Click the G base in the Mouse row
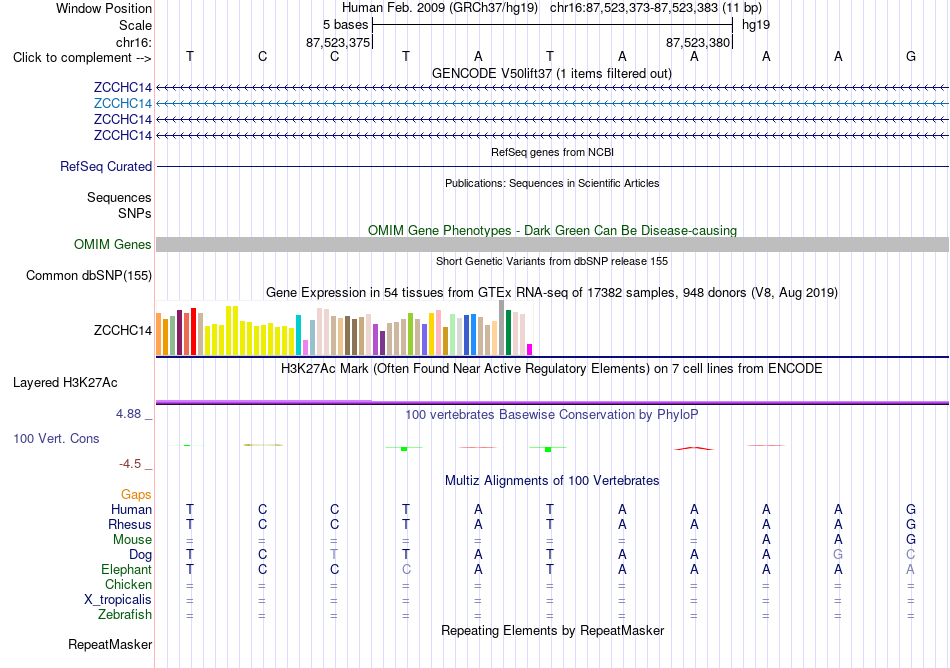 (911, 540)
